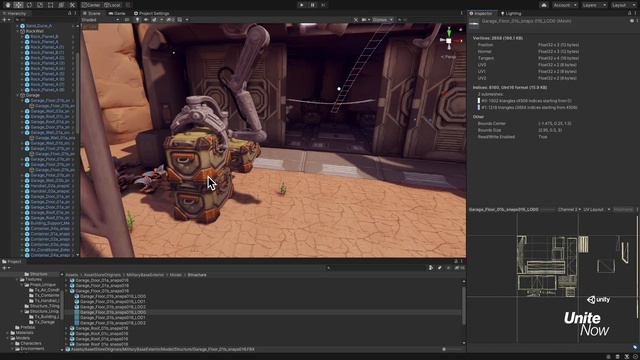
Task: Click the hidden packages count icon in Project
Action: click(459, 268)
